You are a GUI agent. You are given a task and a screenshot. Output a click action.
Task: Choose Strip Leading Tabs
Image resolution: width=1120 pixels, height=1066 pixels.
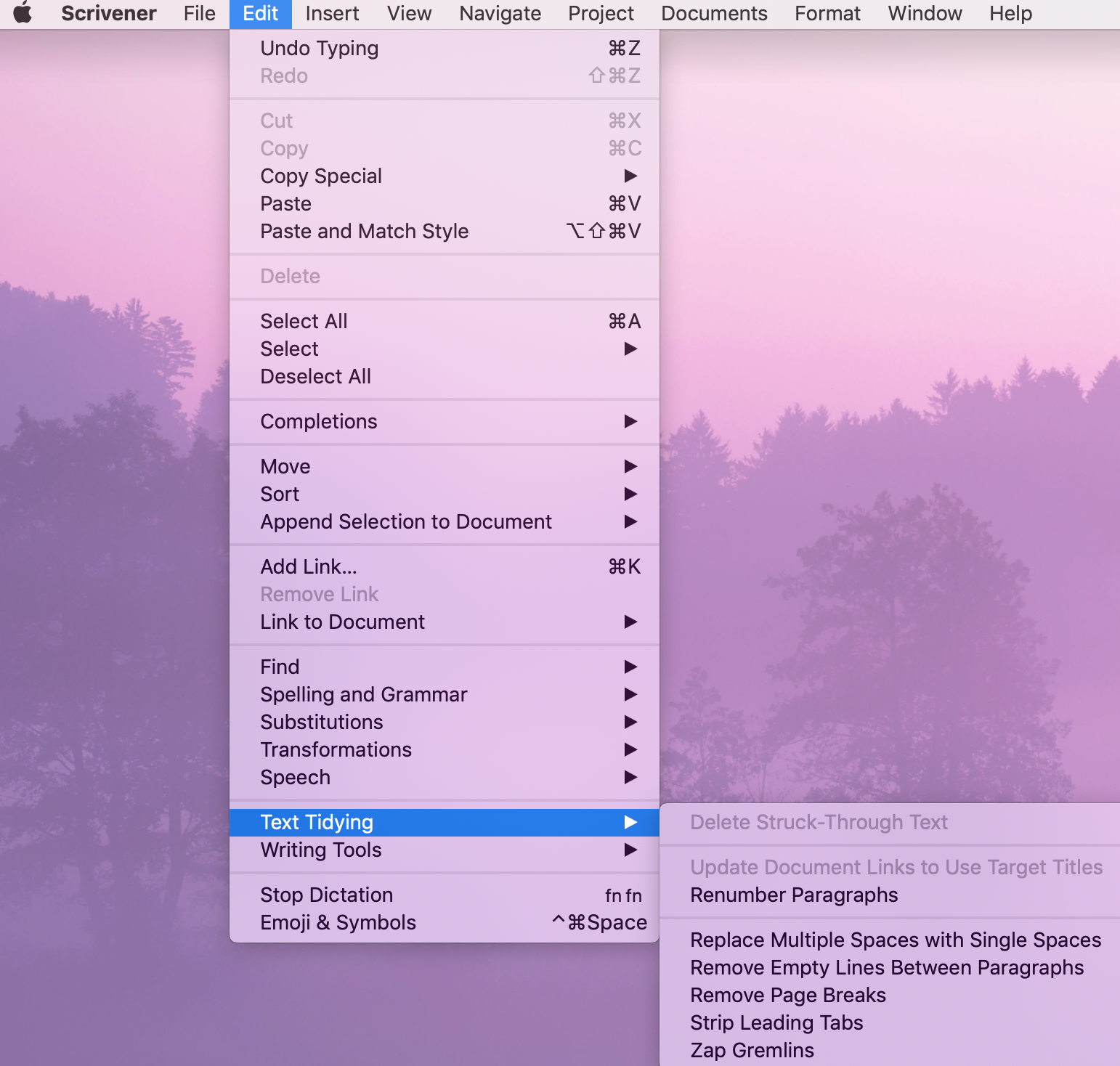coord(890,1022)
